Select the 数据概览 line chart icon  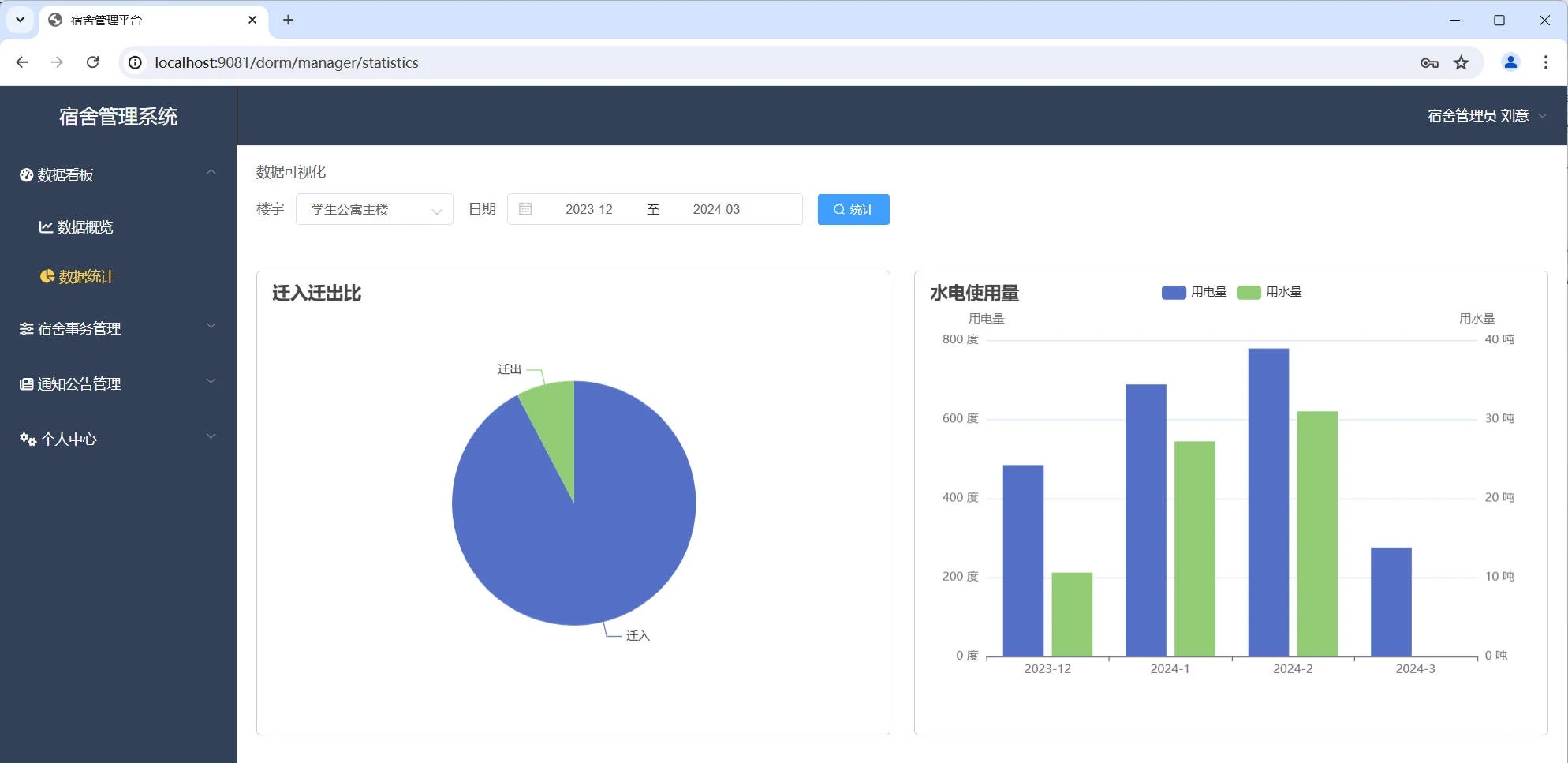tap(46, 227)
